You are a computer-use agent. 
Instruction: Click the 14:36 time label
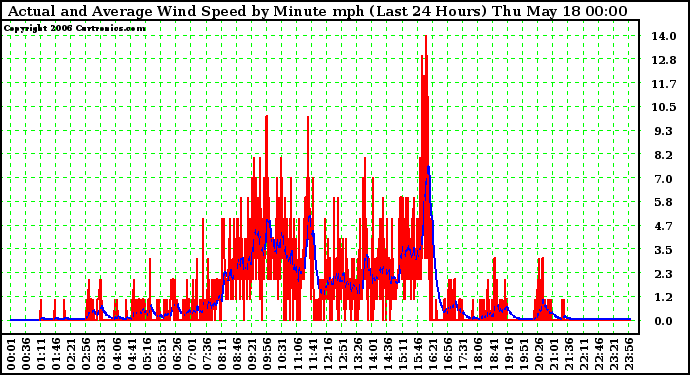388,354
